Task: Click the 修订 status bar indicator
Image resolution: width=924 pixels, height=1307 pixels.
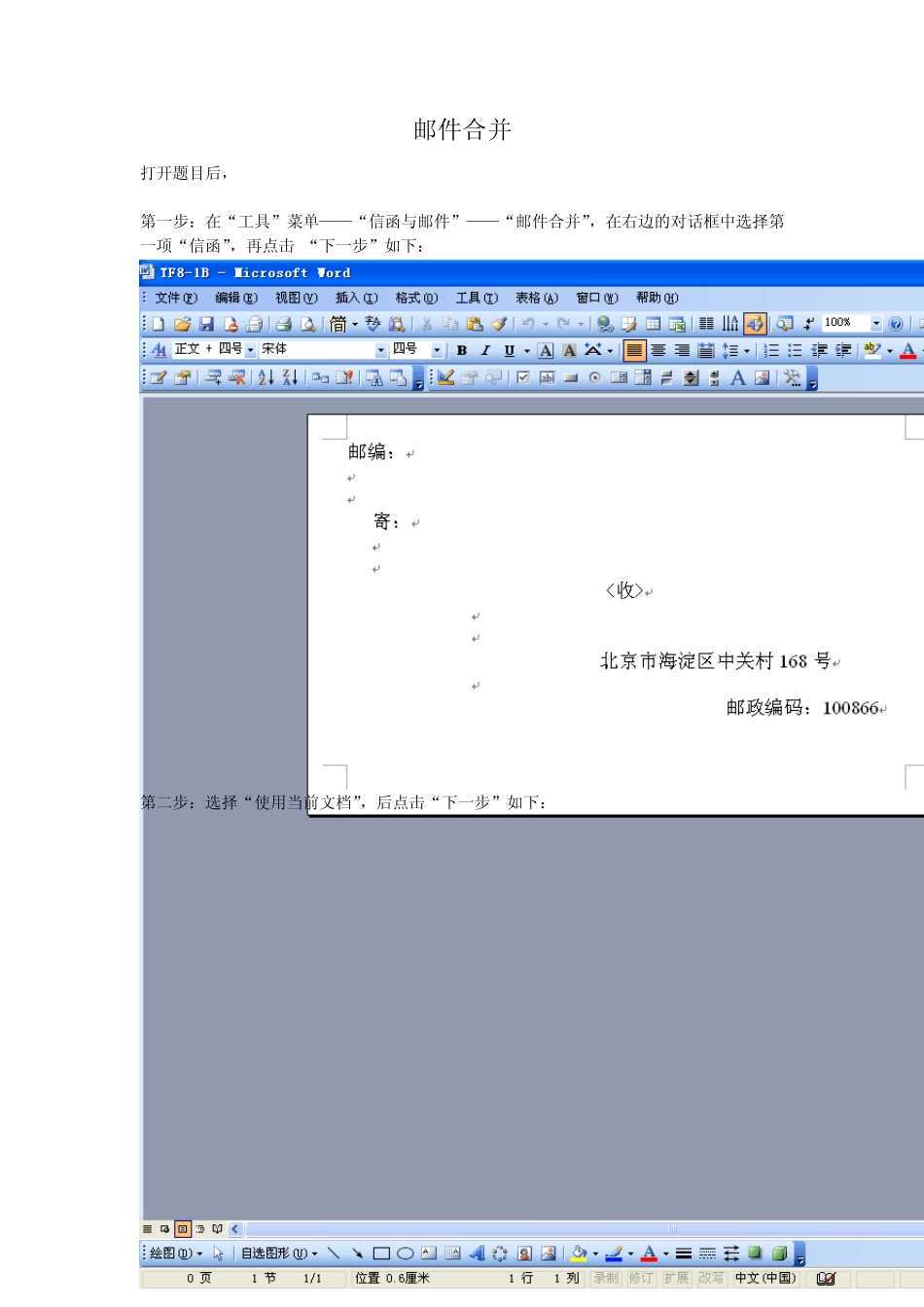Action: (641, 1279)
